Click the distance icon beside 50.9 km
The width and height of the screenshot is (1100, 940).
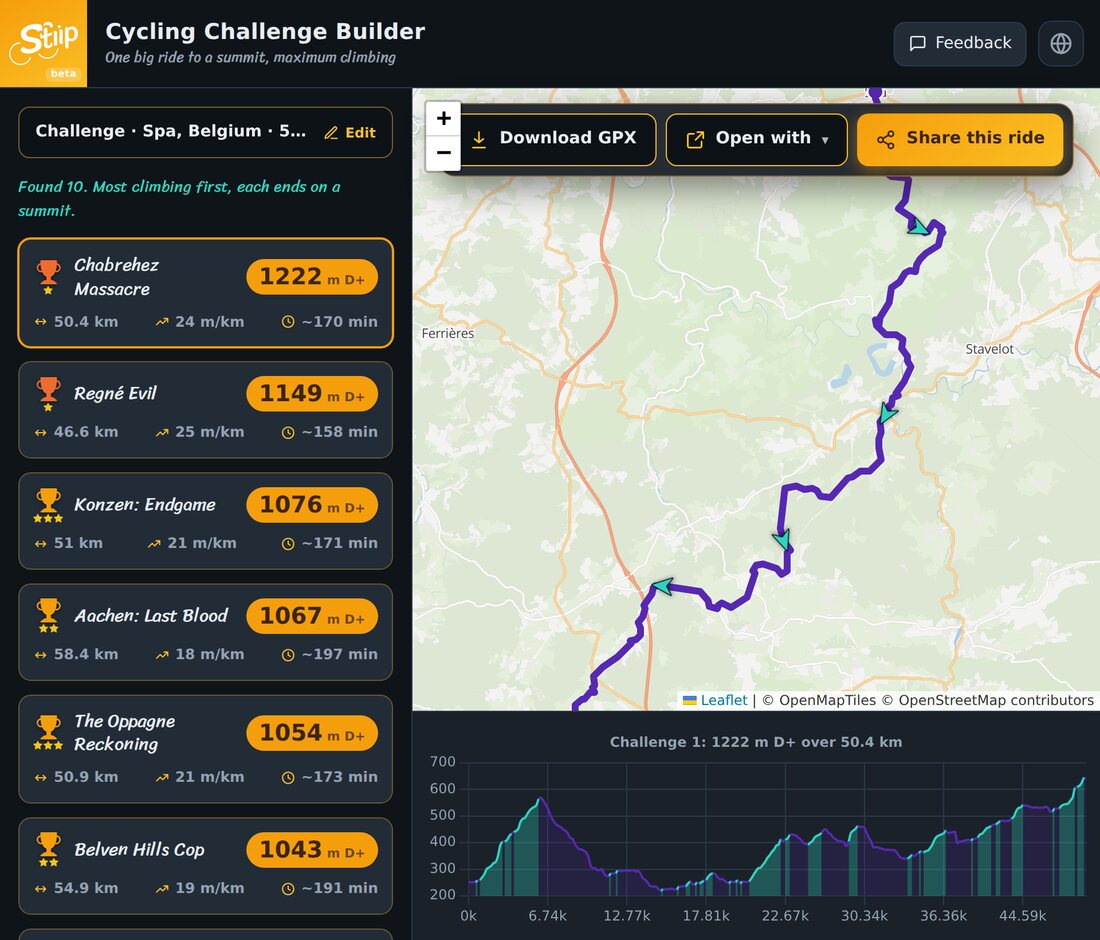pyautogui.click(x=41, y=777)
